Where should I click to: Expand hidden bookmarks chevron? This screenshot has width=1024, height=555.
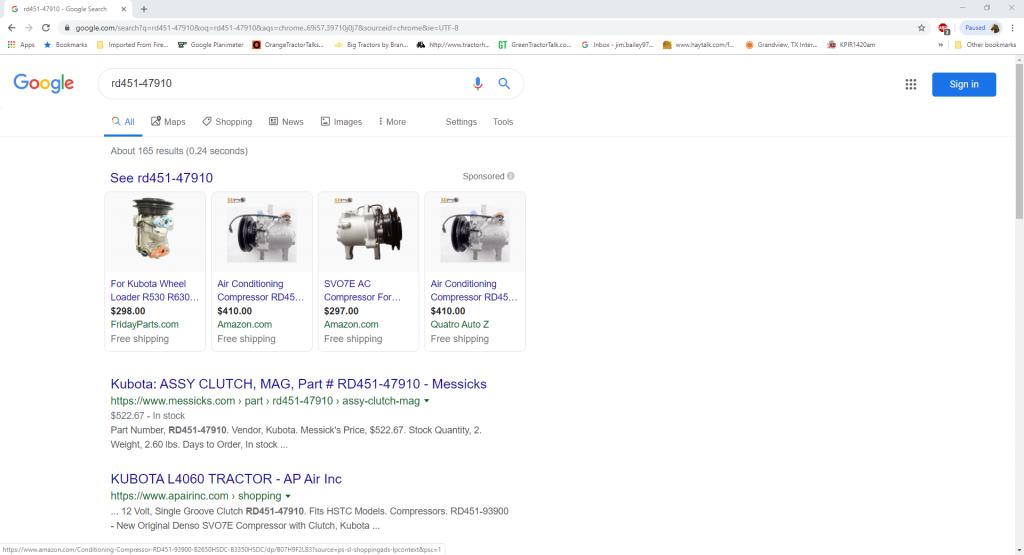pos(940,45)
